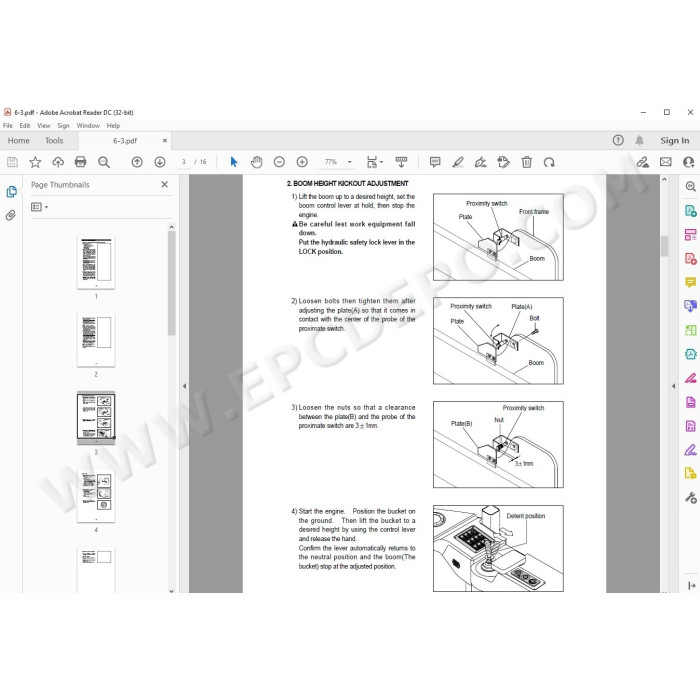
Task: Go to the next page
Action: tap(160, 162)
